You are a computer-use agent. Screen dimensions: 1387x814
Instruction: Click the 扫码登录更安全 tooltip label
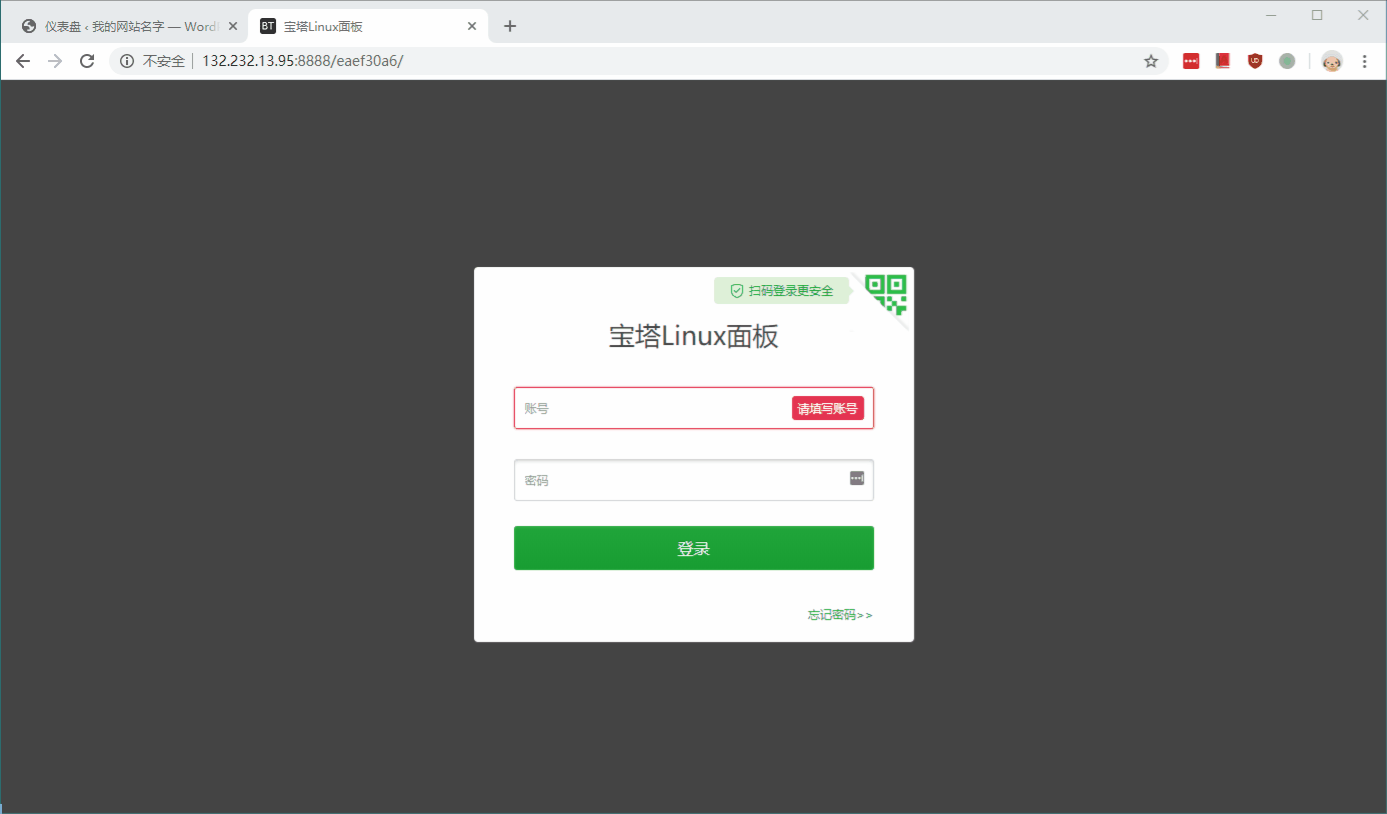781,291
